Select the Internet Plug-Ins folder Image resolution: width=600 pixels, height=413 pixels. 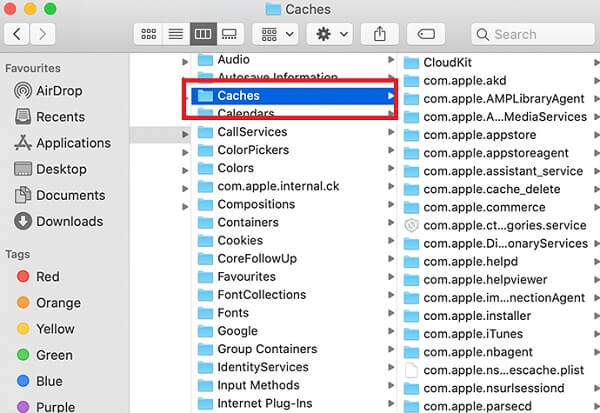click(x=294, y=403)
